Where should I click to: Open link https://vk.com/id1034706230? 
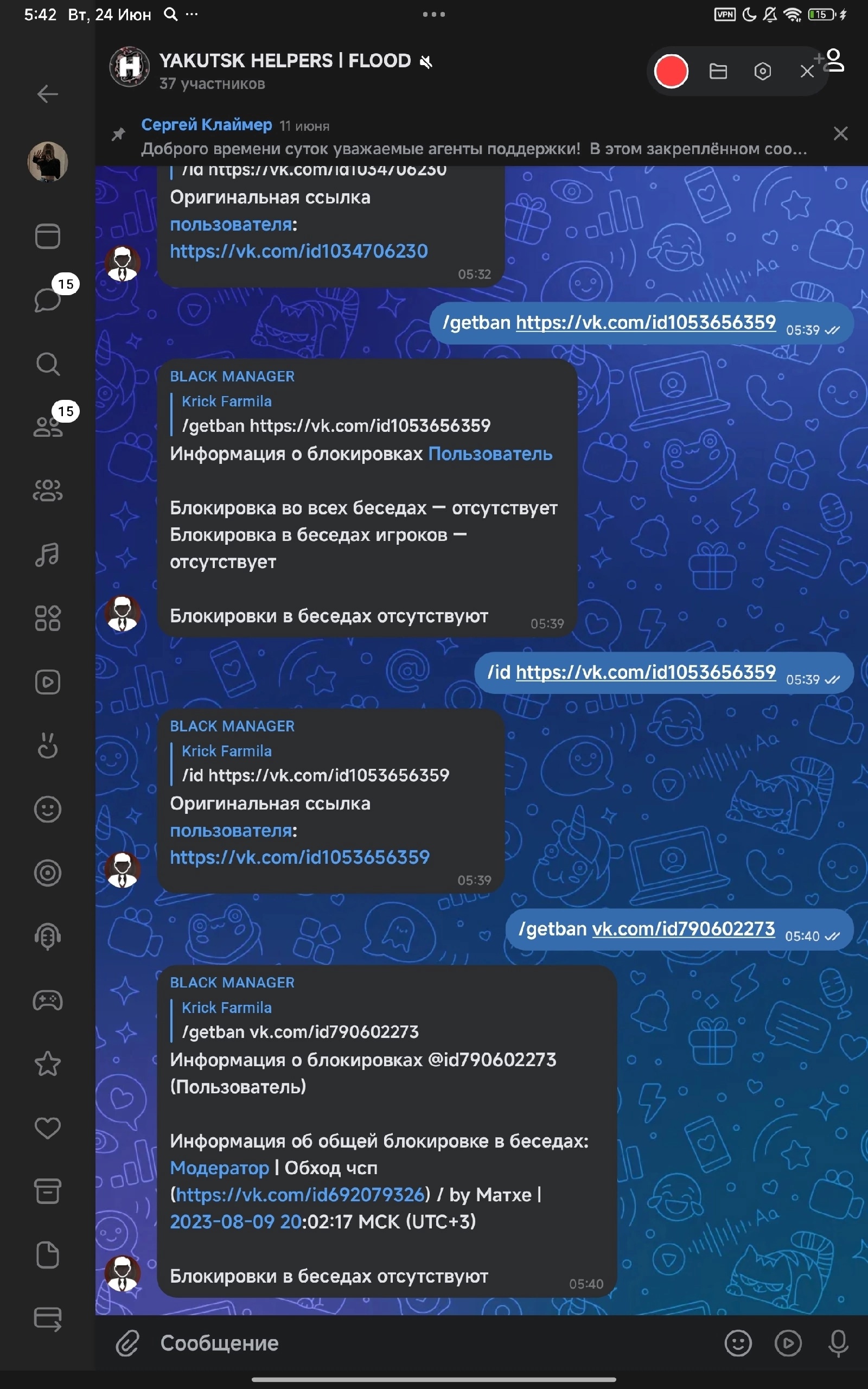coord(298,251)
